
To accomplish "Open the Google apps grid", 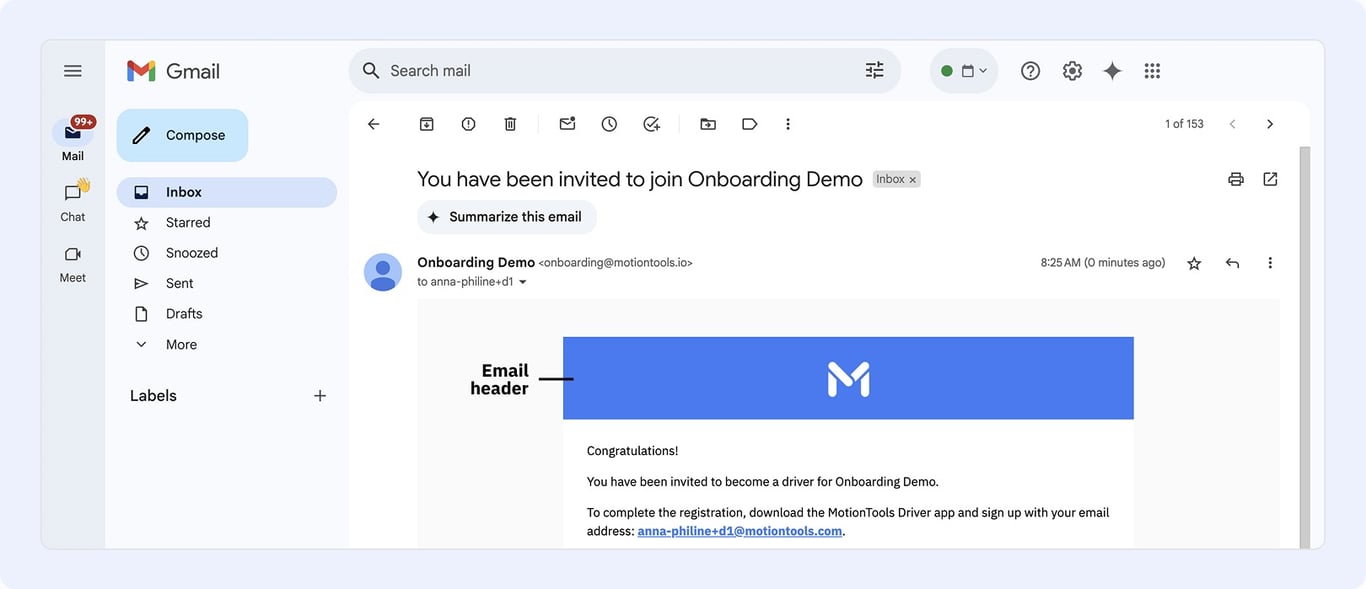I will (1152, 71).
